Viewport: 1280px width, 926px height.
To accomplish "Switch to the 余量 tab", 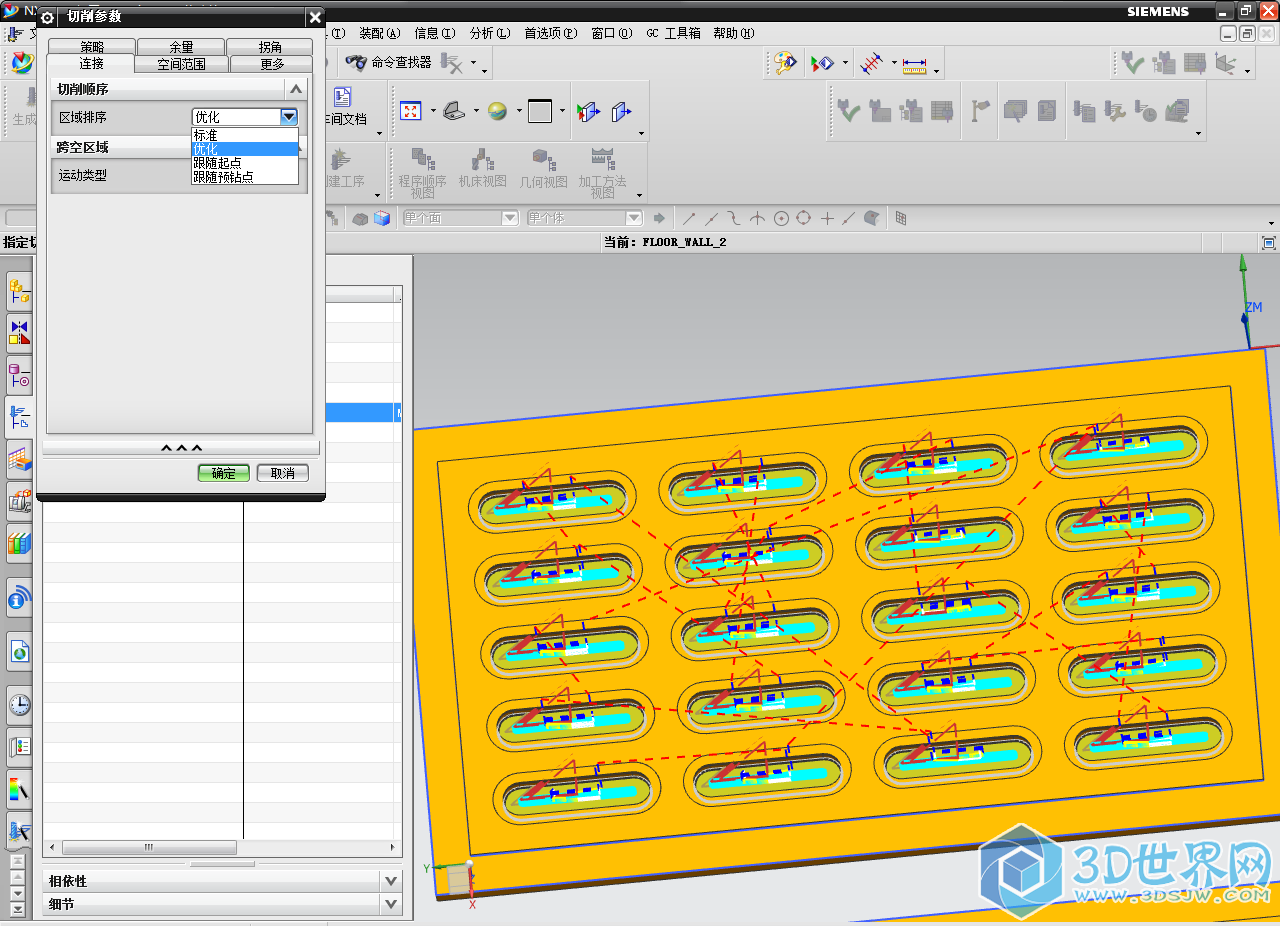I will [x=181, y=47].
